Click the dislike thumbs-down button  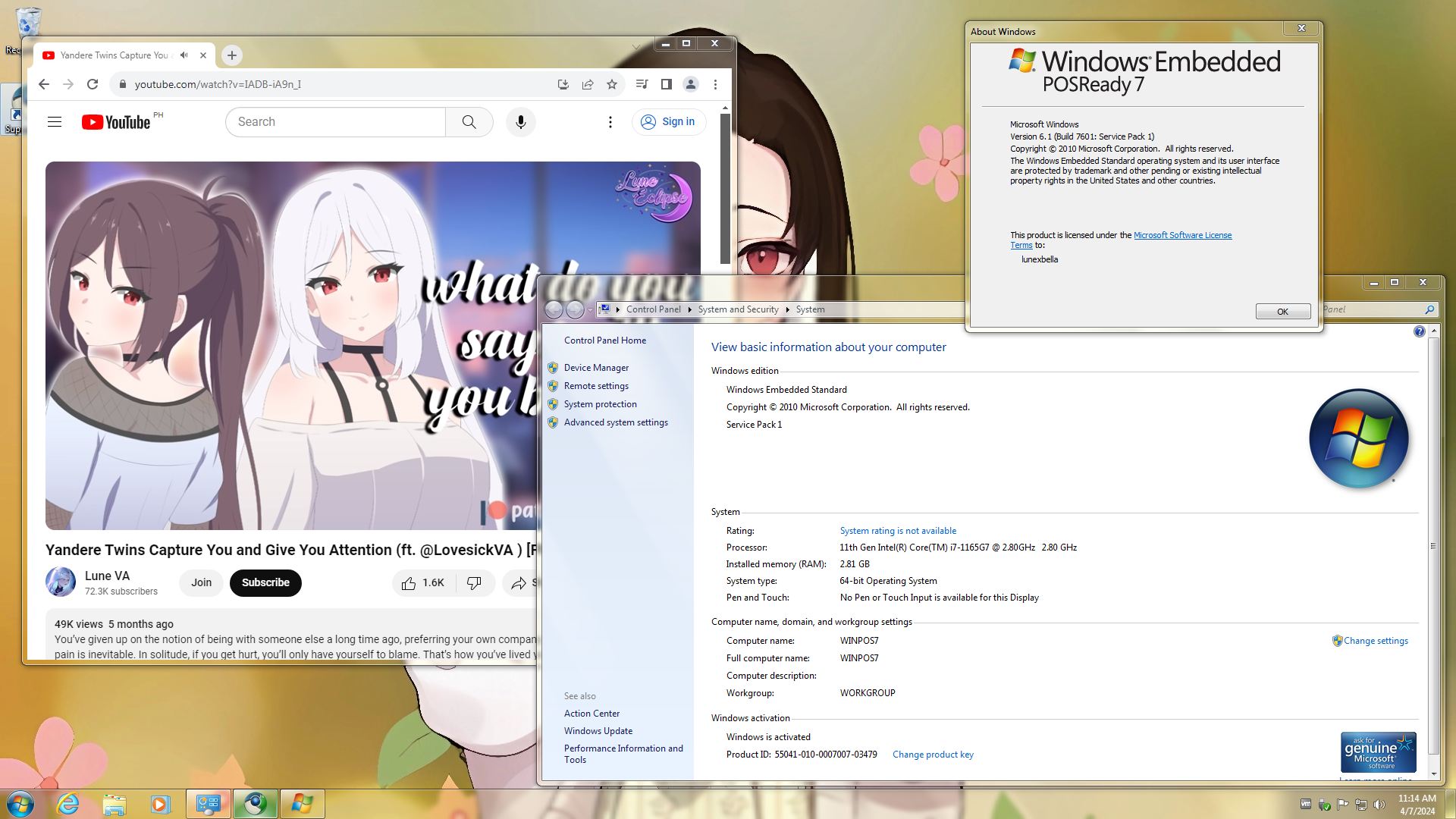point(475,582)
